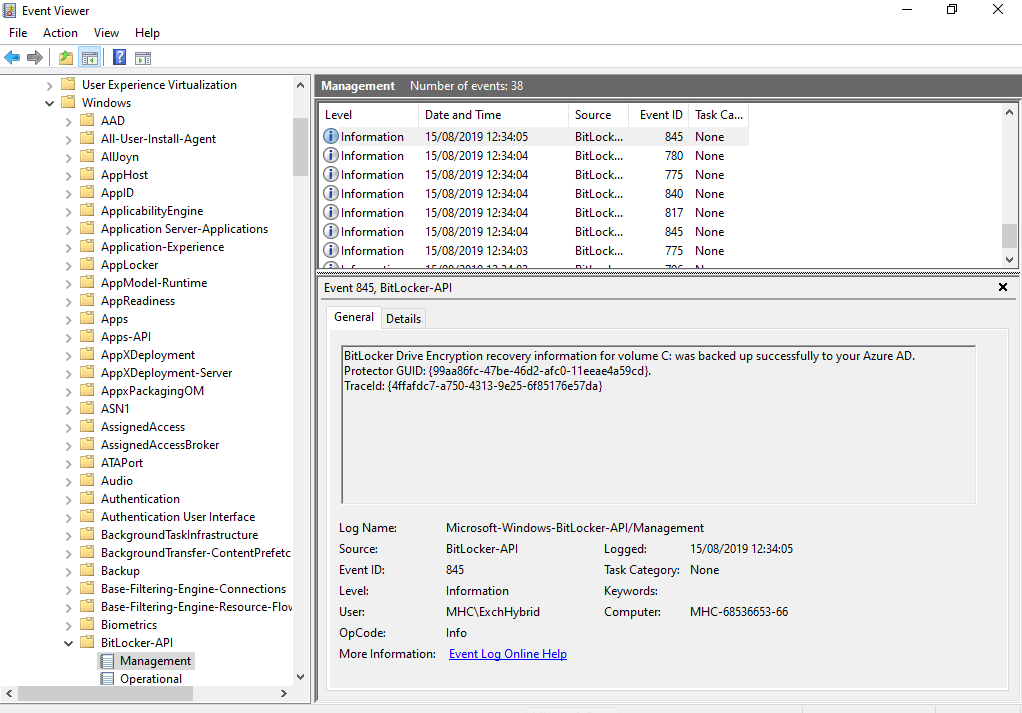Click the Information icon beside Event ID 780
1022x713 pixels.
330,155
